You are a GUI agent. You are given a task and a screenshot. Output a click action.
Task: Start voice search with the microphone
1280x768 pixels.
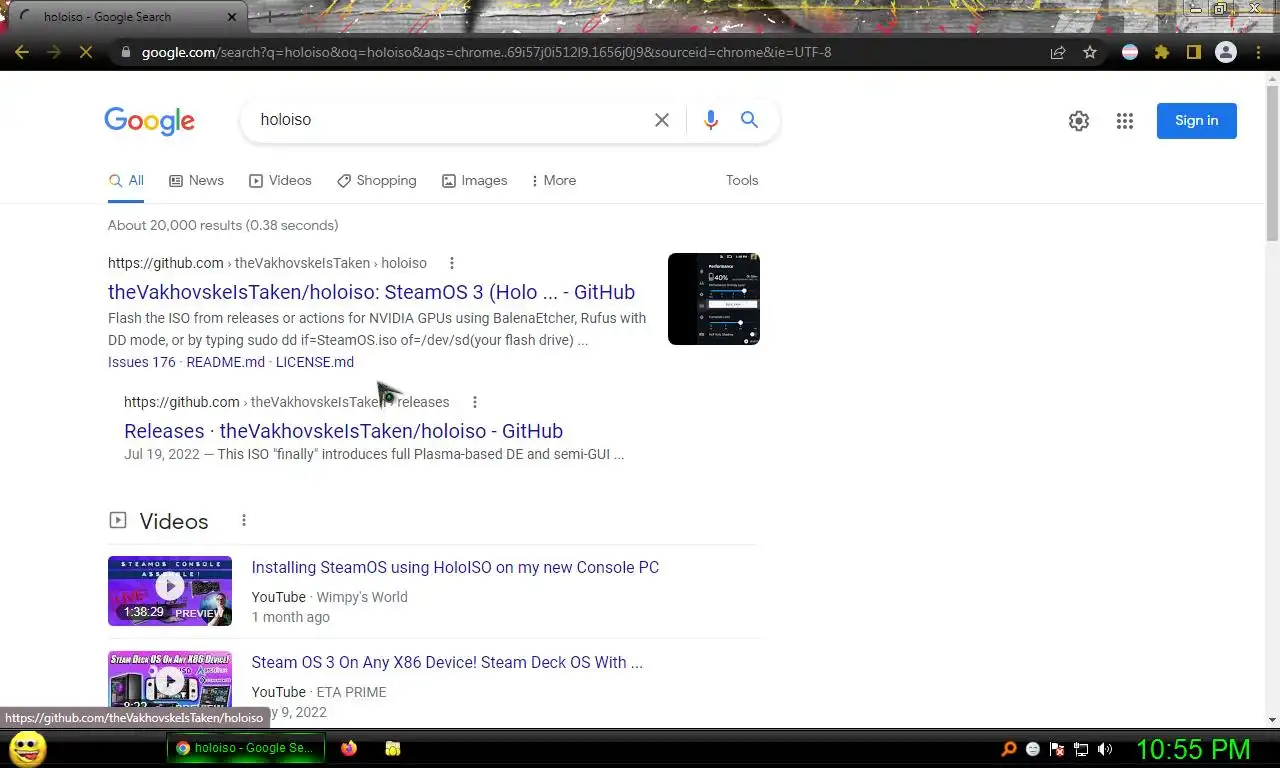click(x=711, y=120)
